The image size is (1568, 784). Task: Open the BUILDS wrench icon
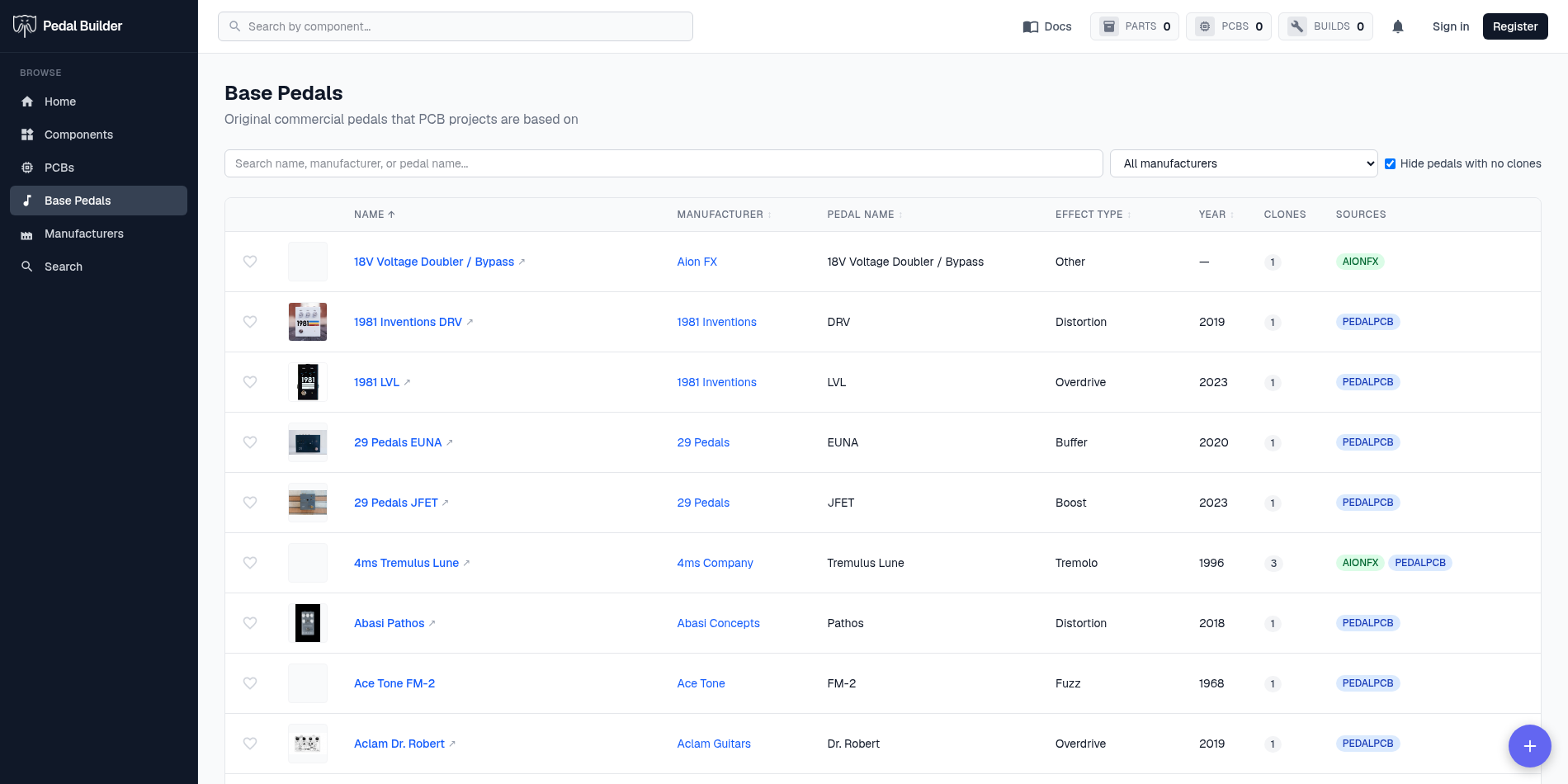[x=1297, y=26]
